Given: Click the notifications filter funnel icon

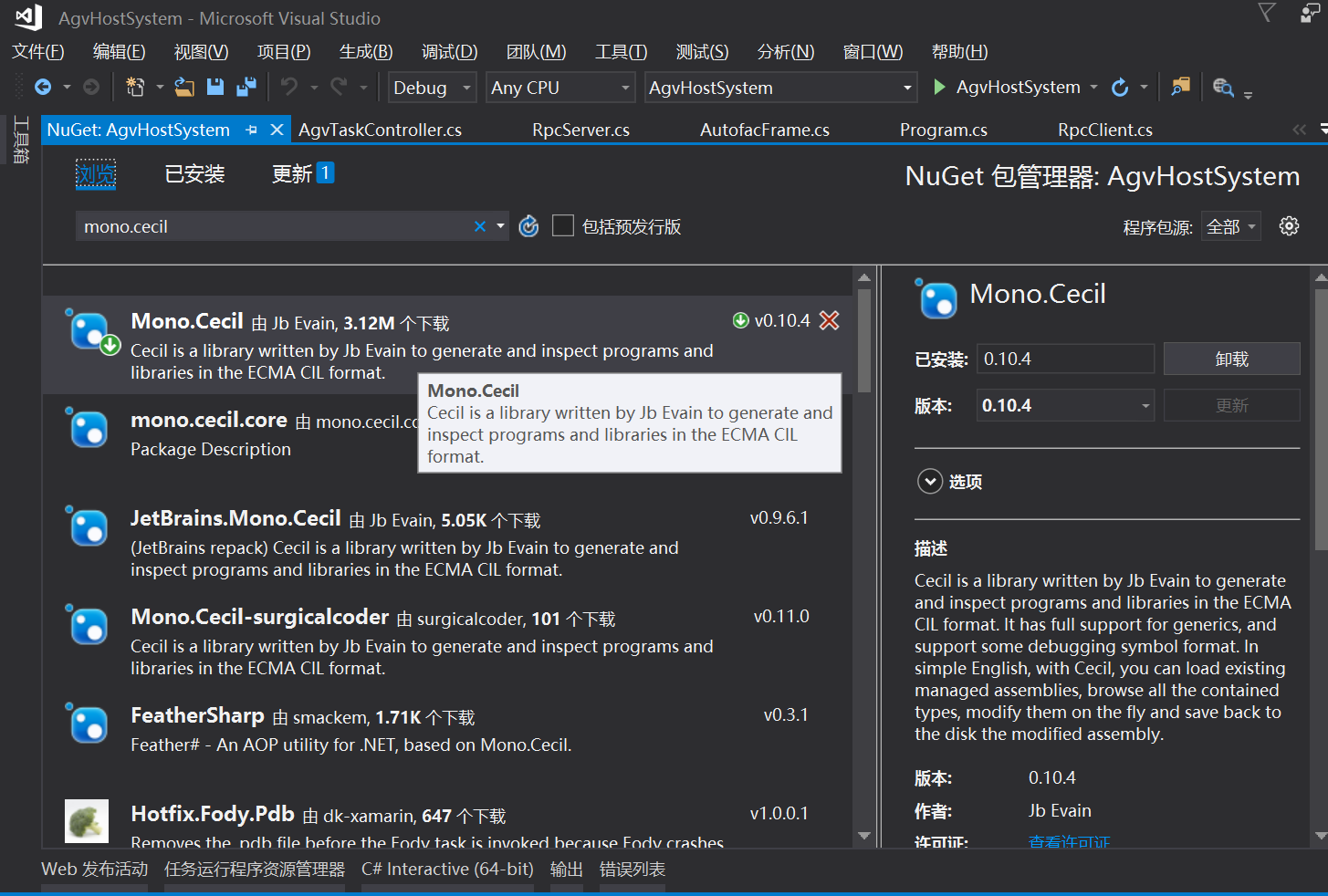Looking at the screenshot, I should point(1267,12).
